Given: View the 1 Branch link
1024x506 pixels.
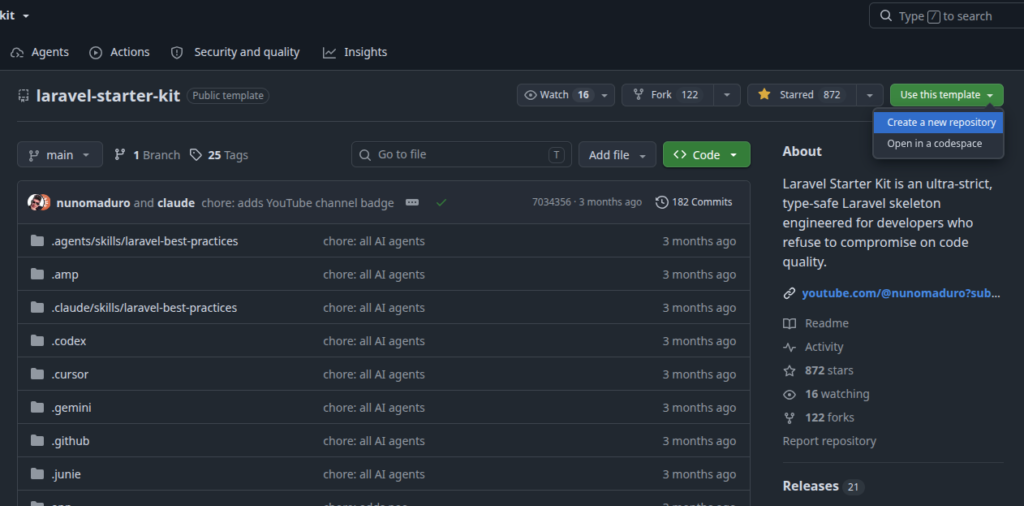Looking at the screenshot, I should pyautogui.click(x=147, y=155).
